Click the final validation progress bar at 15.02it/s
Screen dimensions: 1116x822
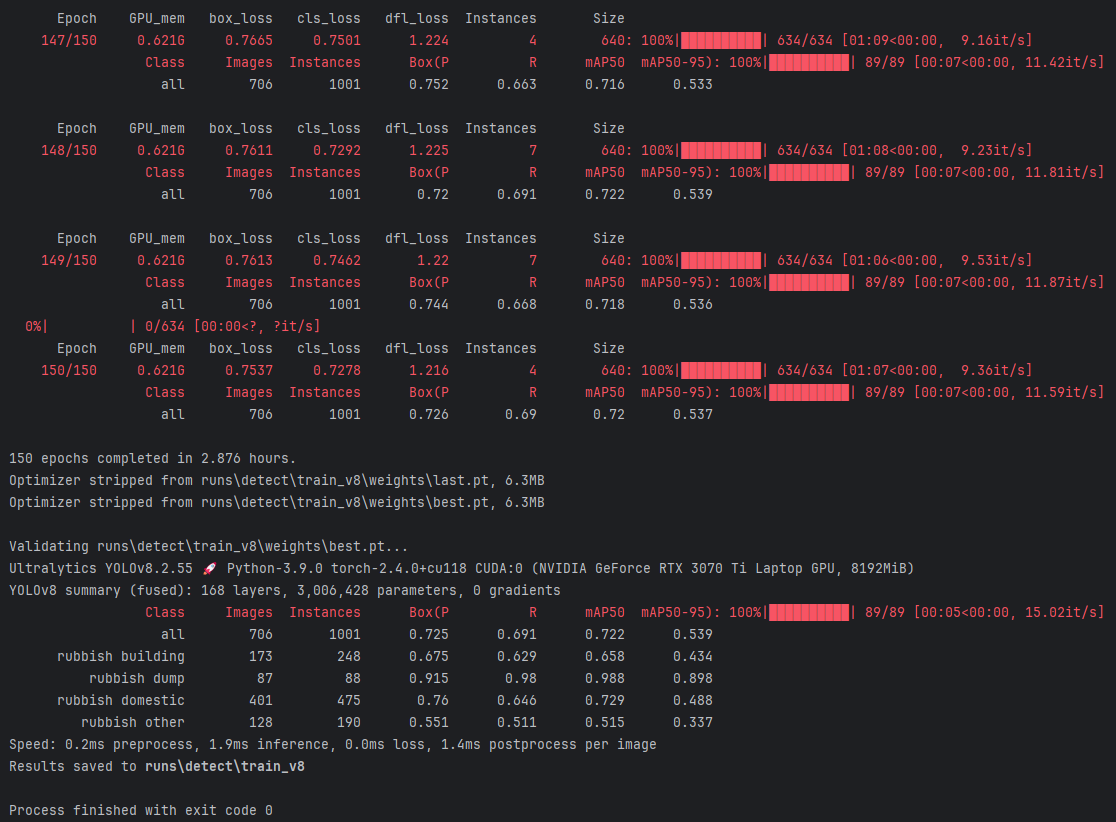809,612
